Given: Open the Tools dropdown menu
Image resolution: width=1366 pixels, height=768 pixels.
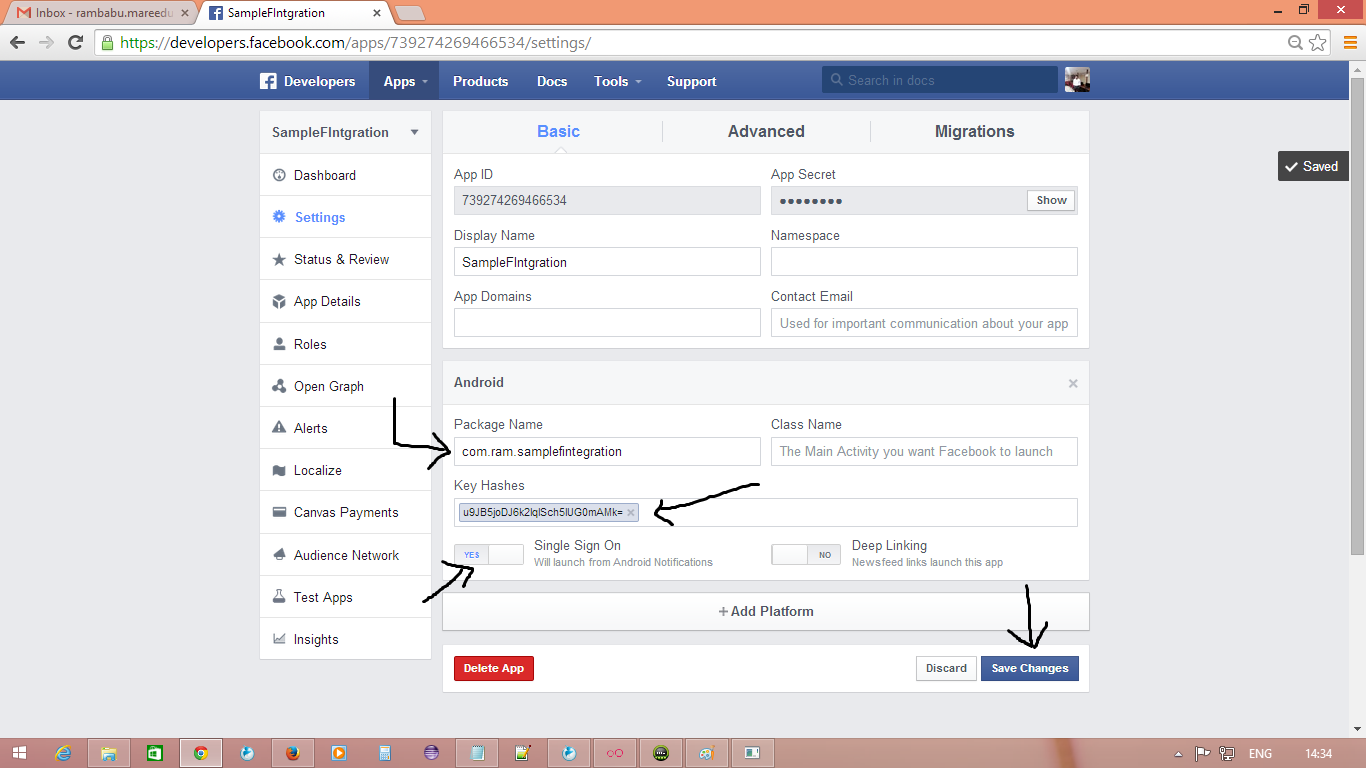Looking at the screenshot, I should [x=617, y=81].
